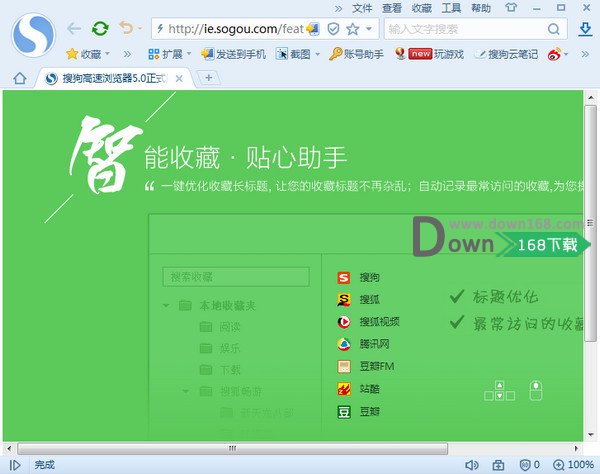The width and height of the screenshot is (600, 474).
Task: Click the magnifier search icon
Action: (x=553, y=29)
